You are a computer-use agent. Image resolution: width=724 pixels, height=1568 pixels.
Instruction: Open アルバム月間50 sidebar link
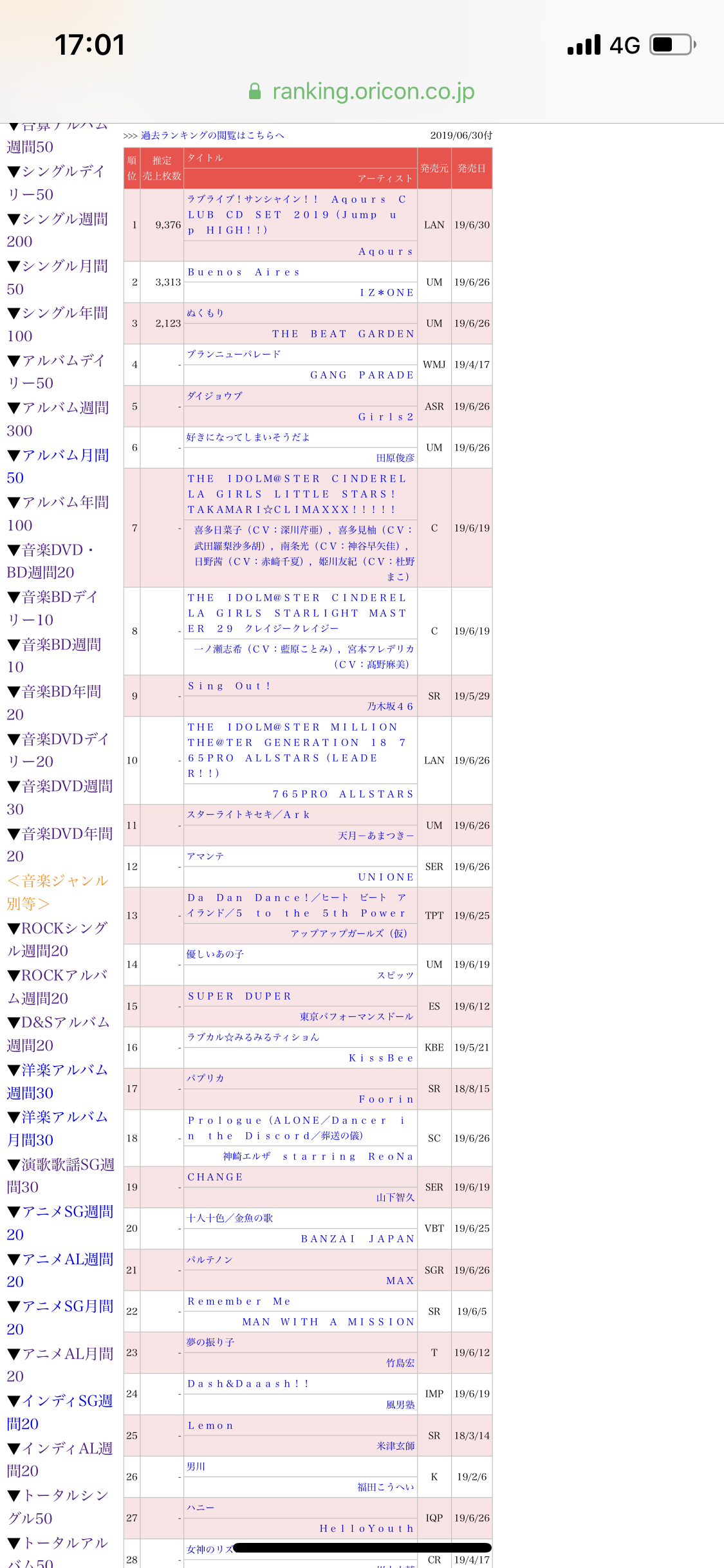[58, 467]
